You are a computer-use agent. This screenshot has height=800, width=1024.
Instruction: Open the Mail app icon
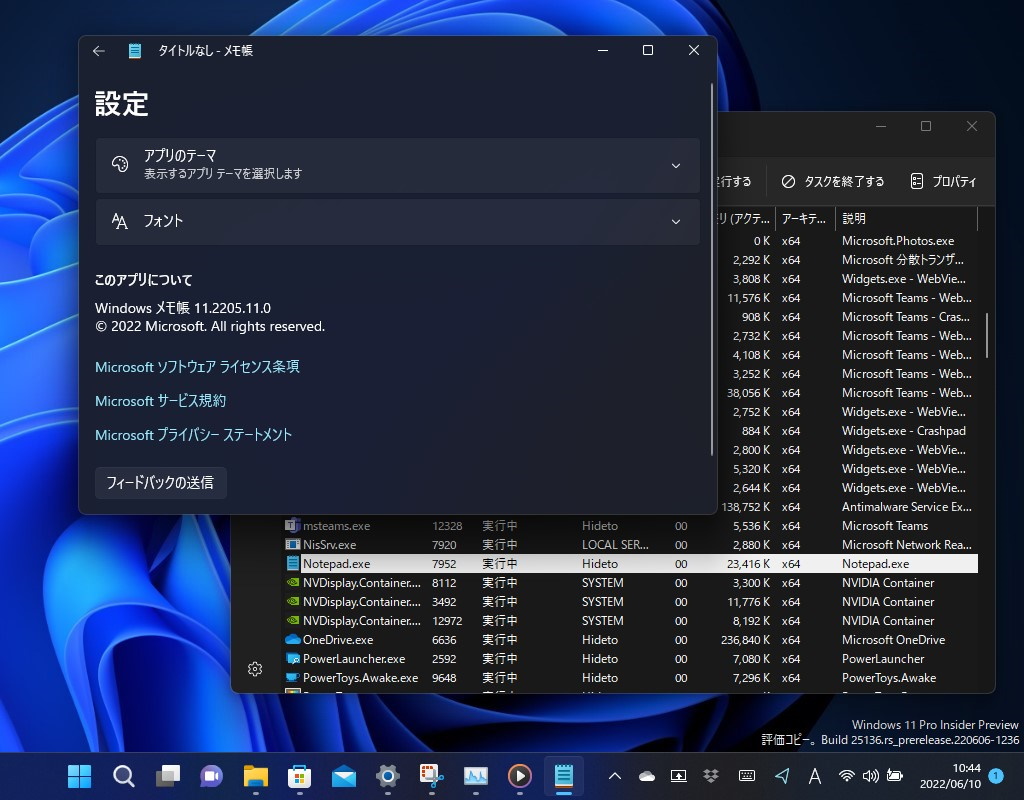click(342, 776)
